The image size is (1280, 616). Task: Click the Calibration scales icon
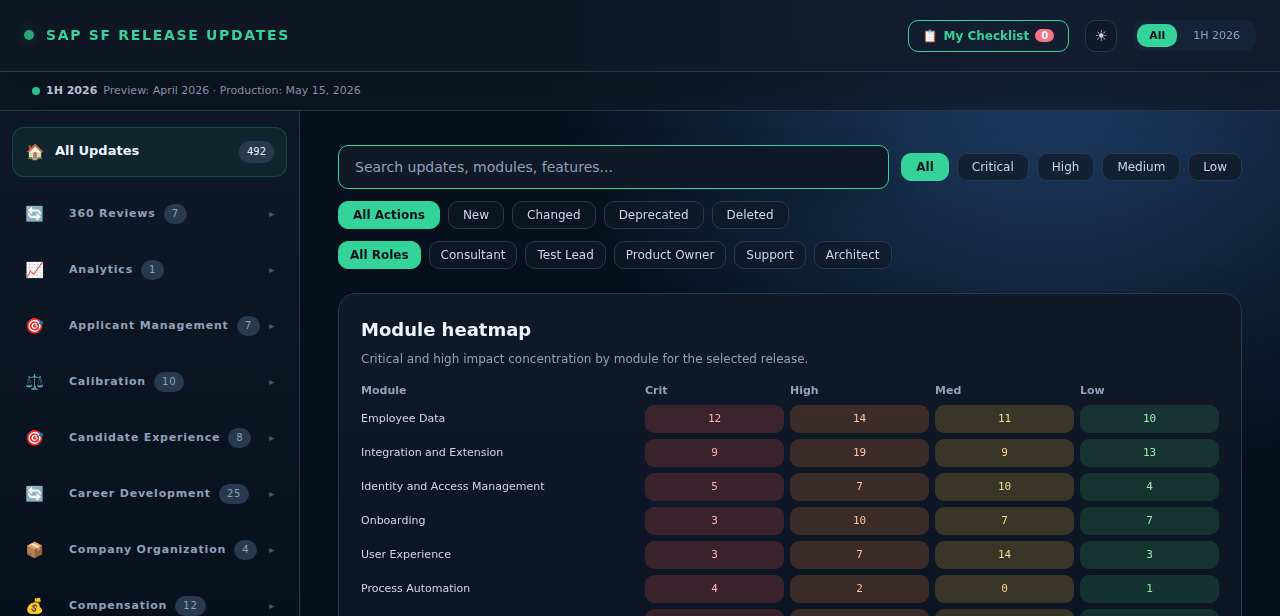tap(35, 382)
